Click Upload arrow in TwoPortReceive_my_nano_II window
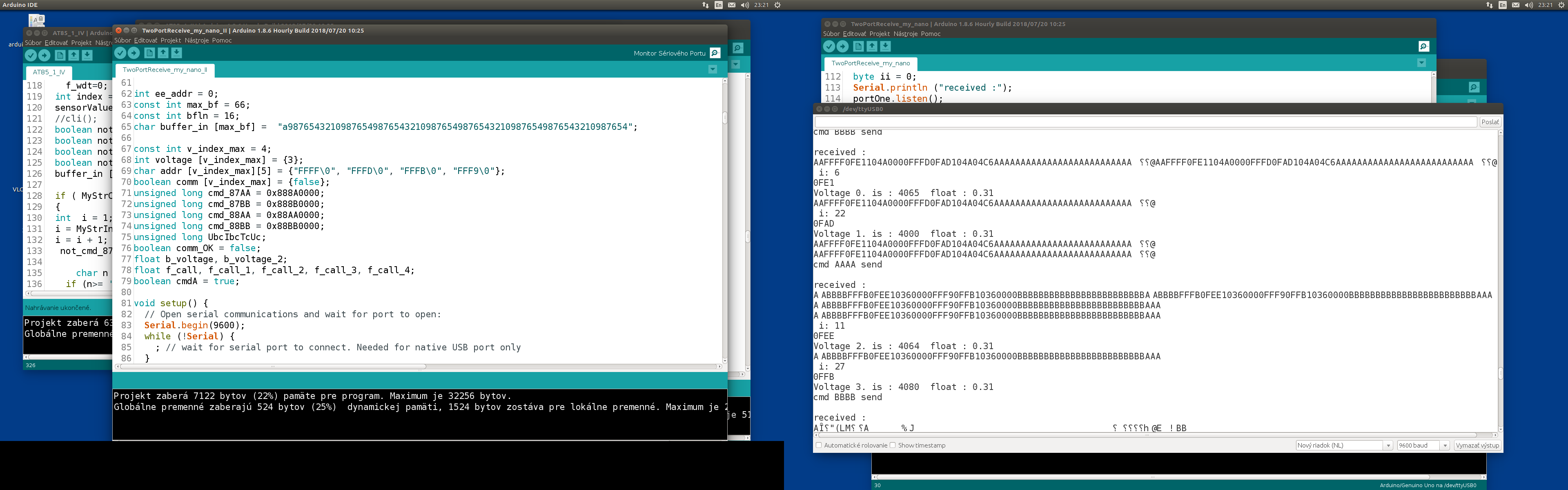 pyautogui.click(x=134, y=53)
